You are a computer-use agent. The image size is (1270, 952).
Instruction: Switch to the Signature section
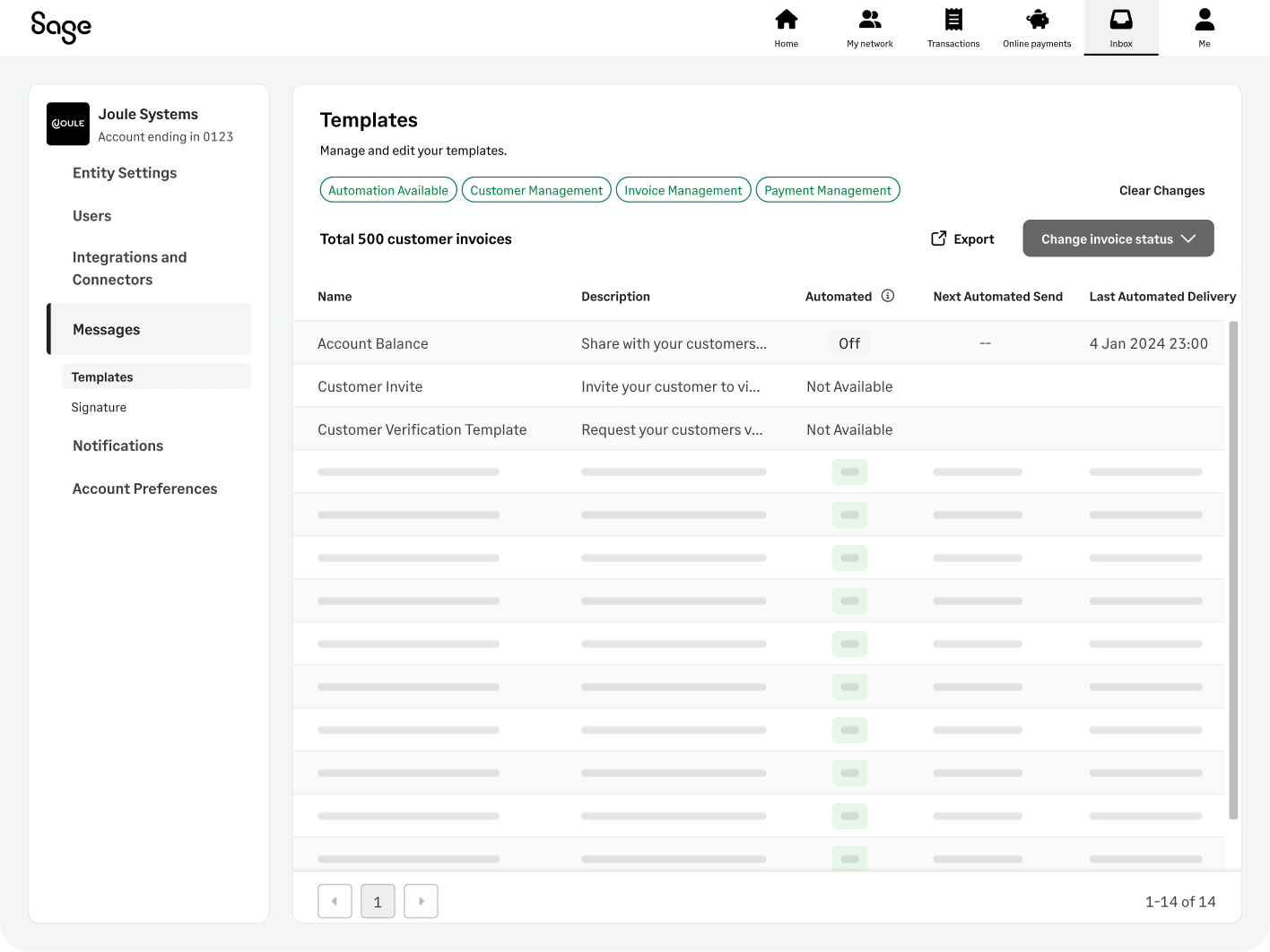coord(99,407)
